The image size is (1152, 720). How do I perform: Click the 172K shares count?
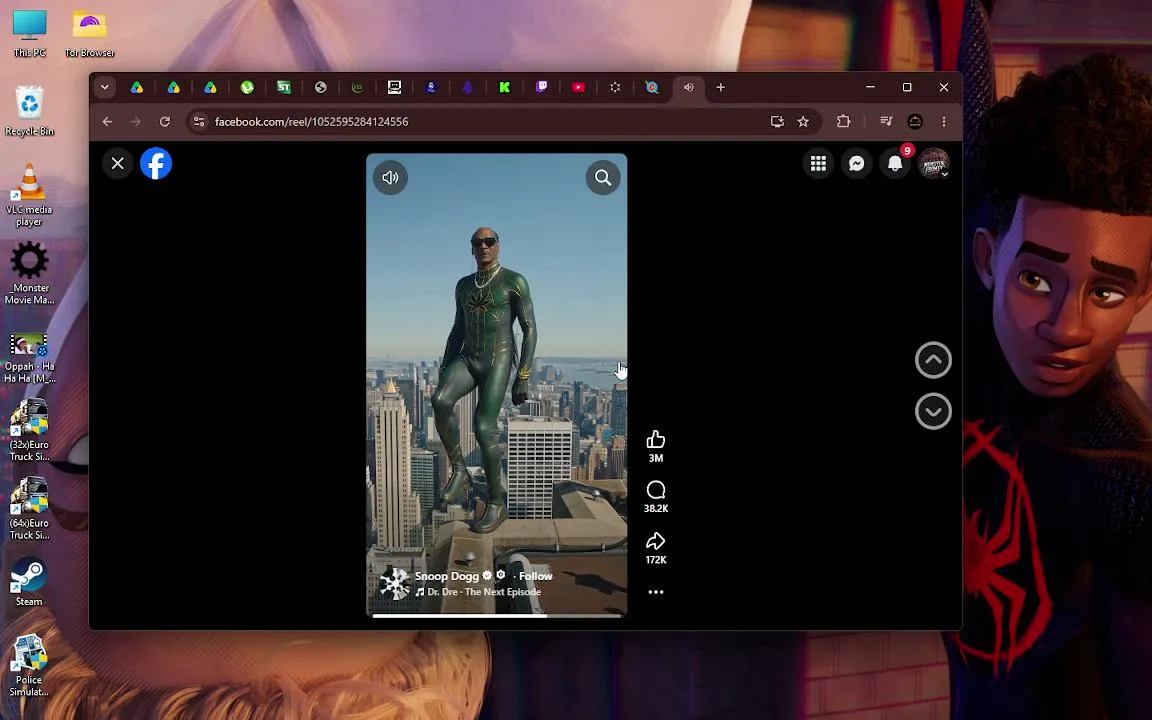(x=655, y=560)
